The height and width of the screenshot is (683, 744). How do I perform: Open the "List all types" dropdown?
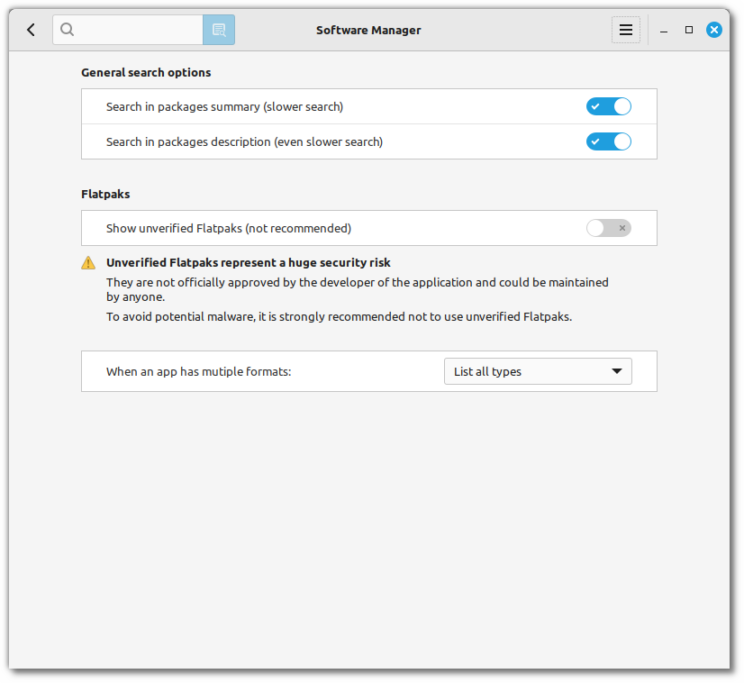click(537, 372)
